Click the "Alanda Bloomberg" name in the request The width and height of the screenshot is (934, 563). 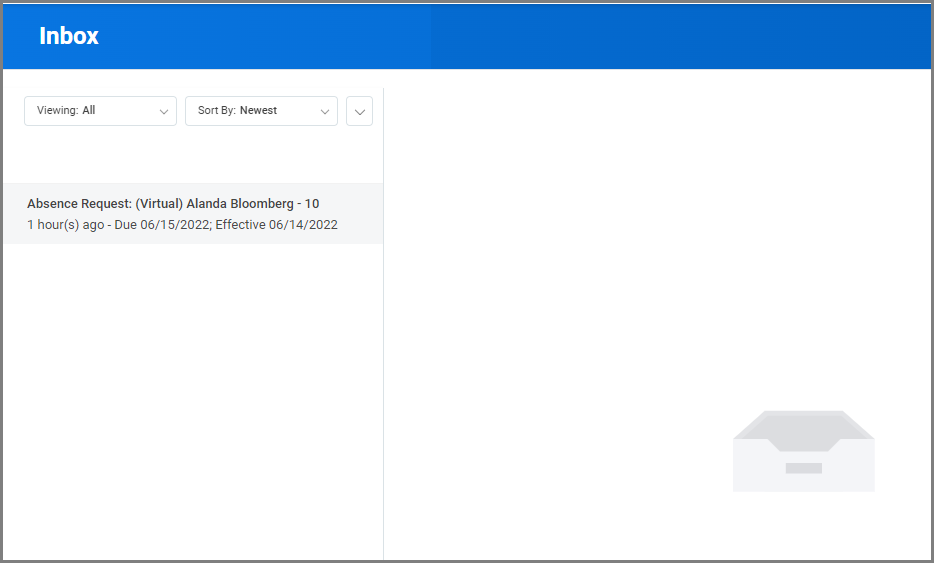240,204
